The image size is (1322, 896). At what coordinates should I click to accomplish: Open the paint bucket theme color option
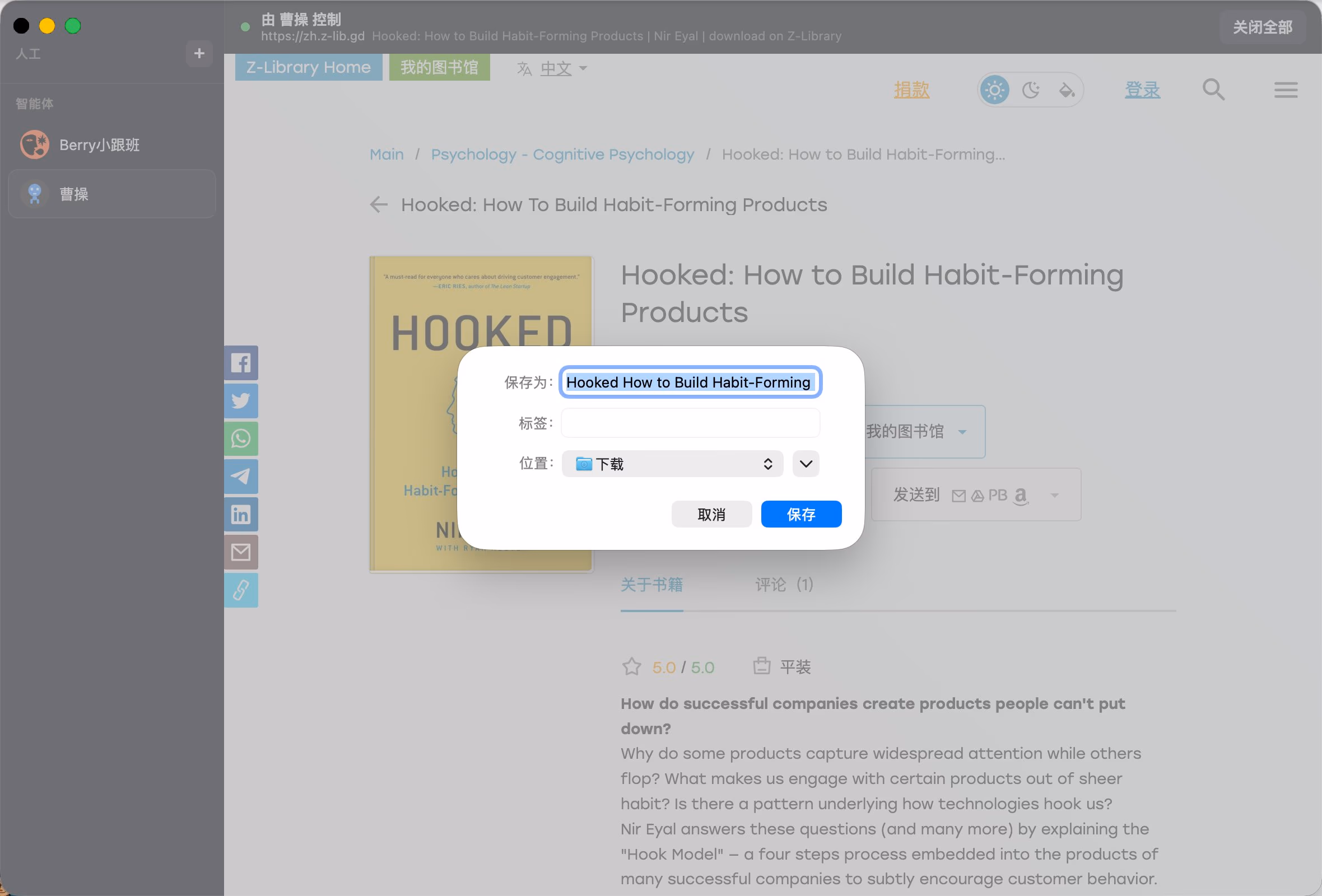click(1067, 90)
